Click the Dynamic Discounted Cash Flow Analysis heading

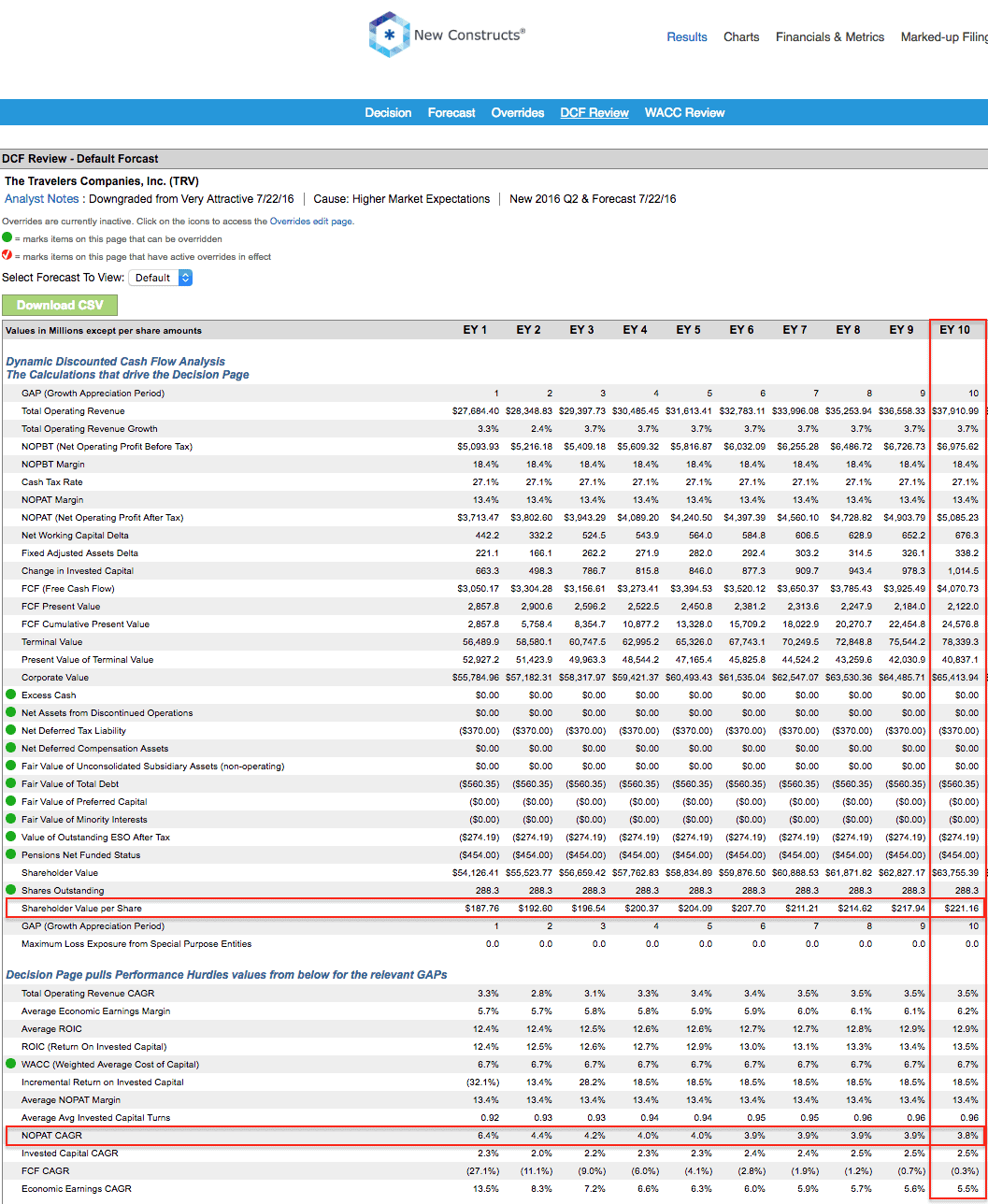115,361
